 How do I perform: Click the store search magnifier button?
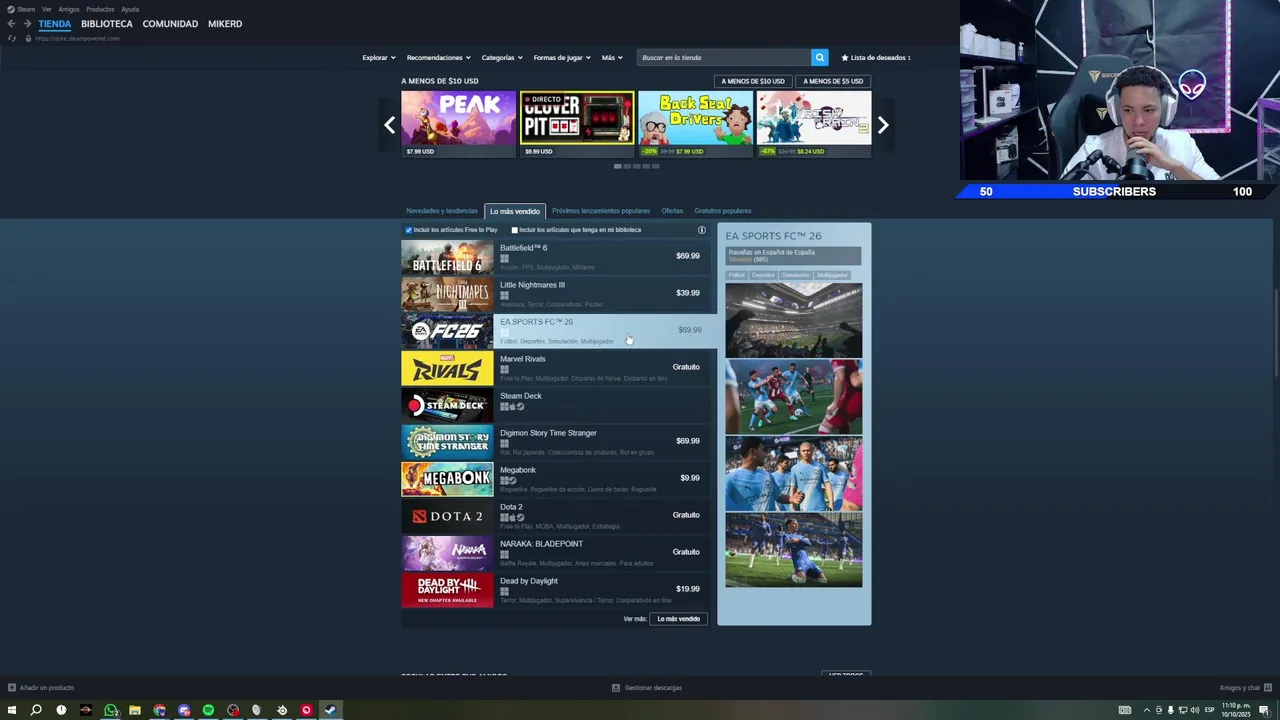pos(820,57)
